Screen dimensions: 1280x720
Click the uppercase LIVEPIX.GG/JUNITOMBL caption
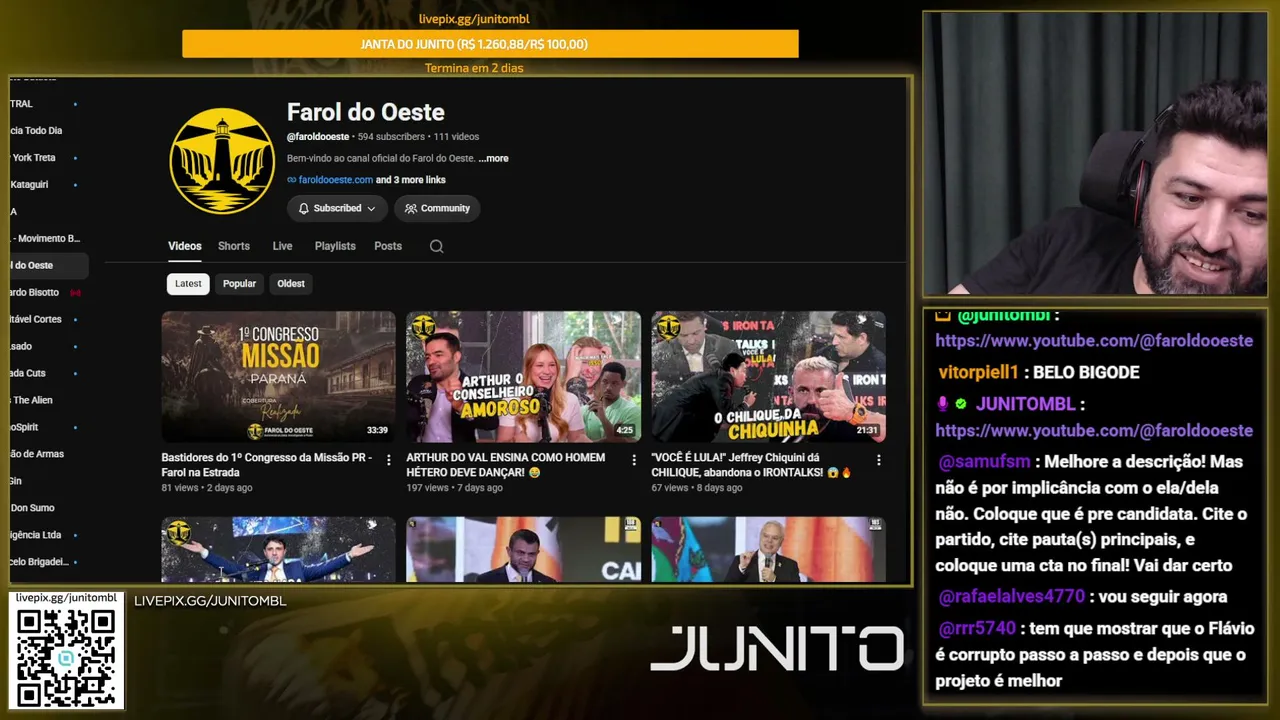click(x=210, y=601)
